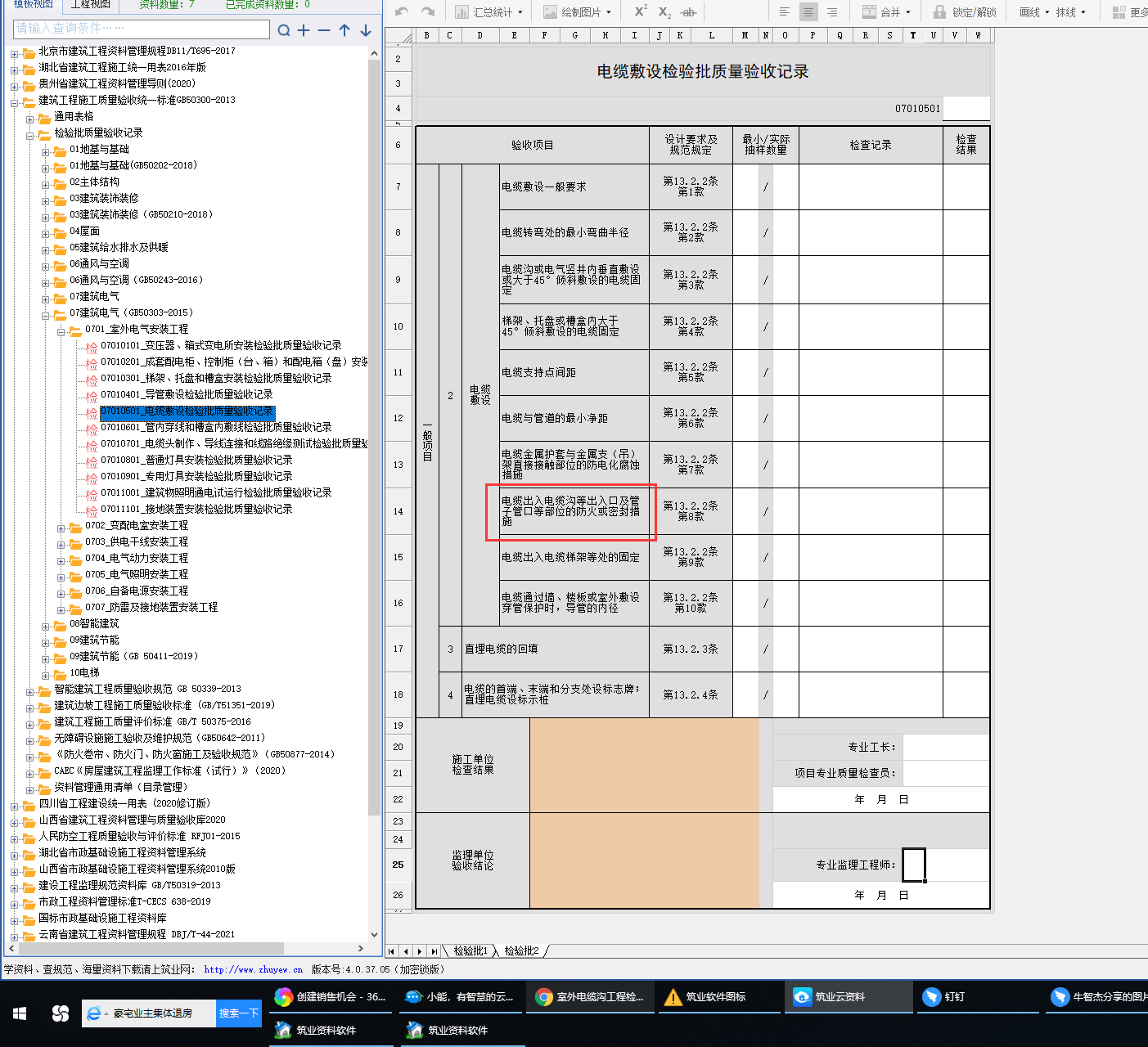Click the Sogou icon next to Start
The height and width of the screenshot is (1047, 1148).
coord(60,1013)
